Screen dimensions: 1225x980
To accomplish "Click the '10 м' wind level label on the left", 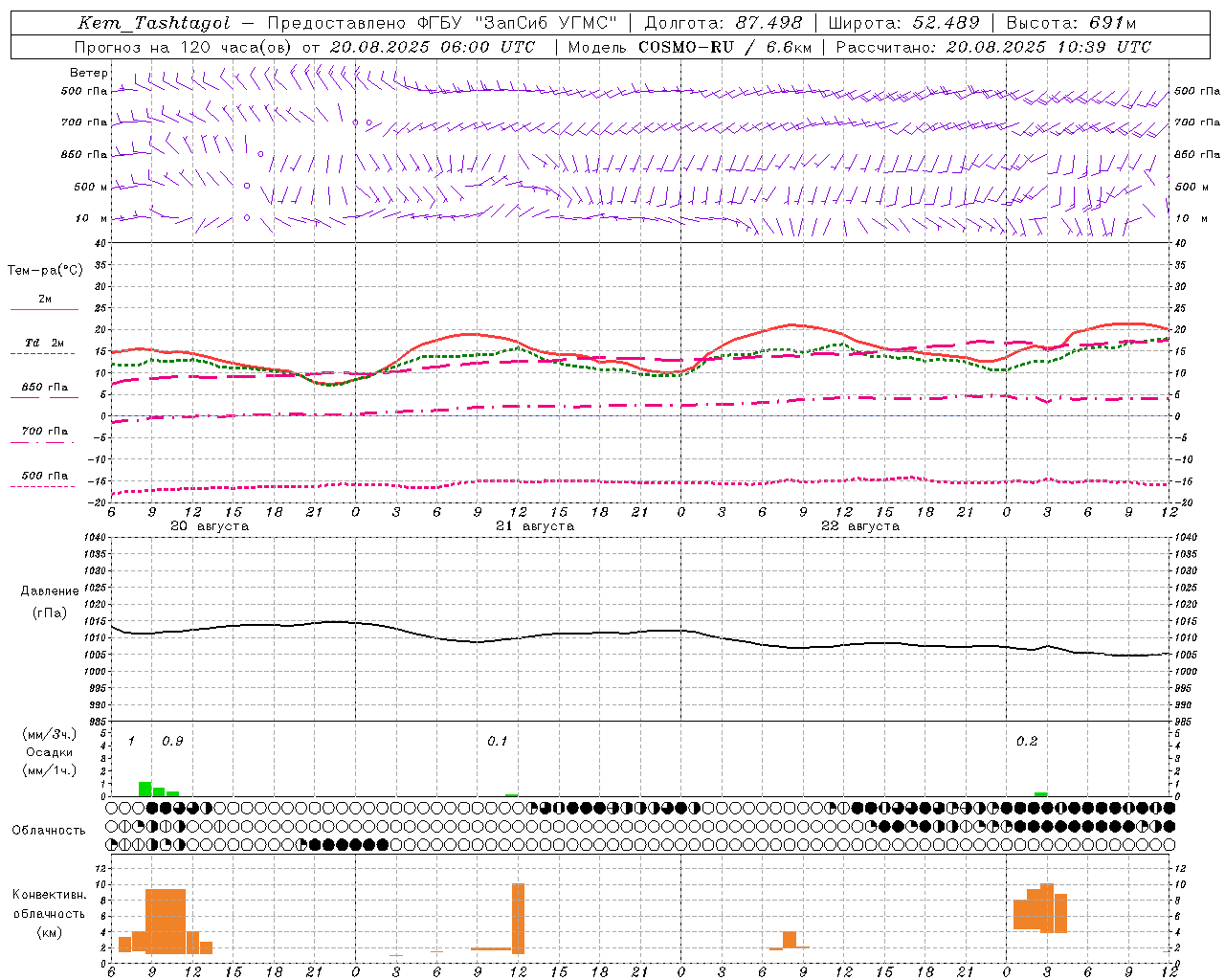I will [93, 219].
